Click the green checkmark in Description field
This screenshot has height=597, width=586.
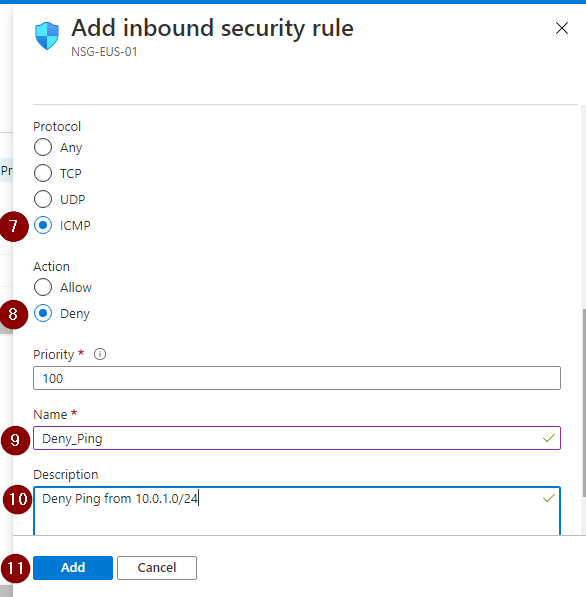click(549, 498)
